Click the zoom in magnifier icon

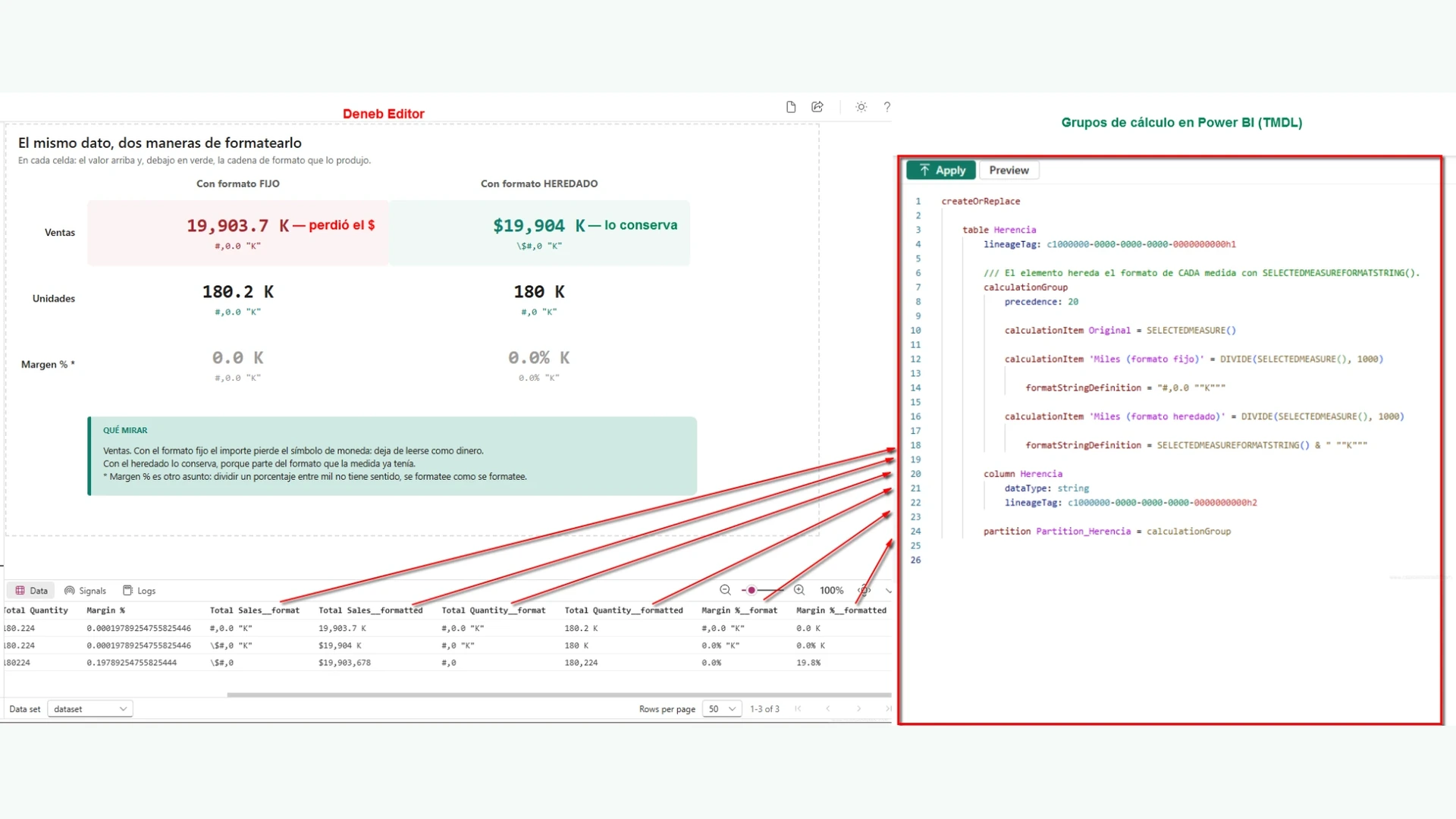click(x=799, y=590)
